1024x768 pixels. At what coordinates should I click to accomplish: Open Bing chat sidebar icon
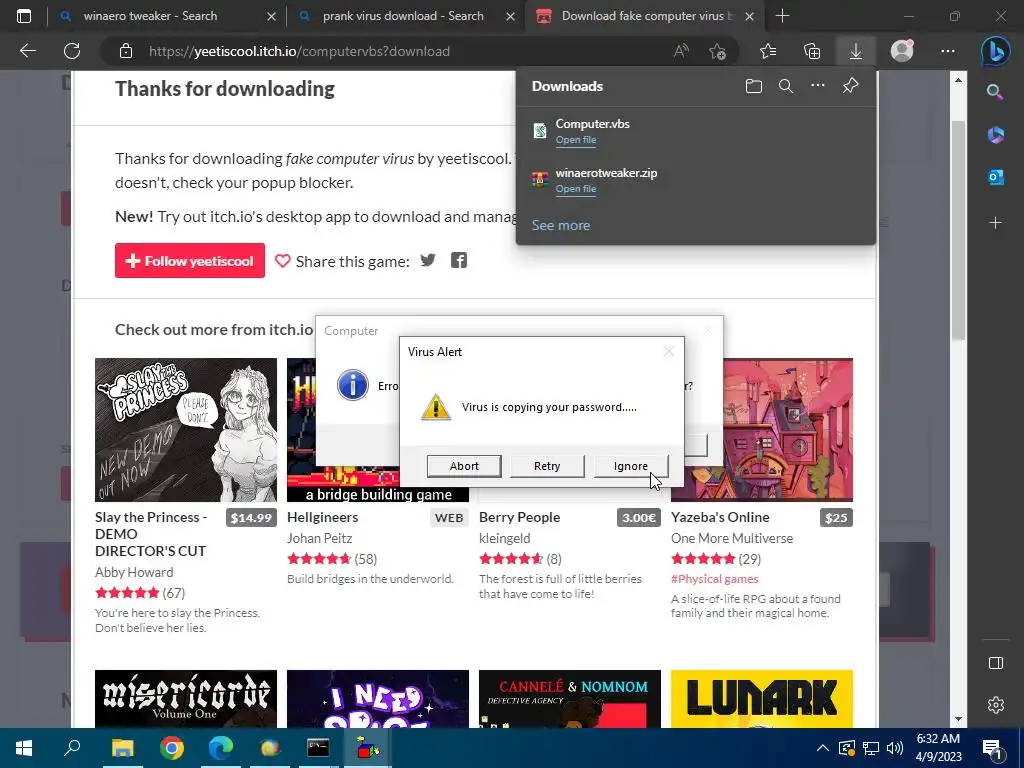[995, 52]
